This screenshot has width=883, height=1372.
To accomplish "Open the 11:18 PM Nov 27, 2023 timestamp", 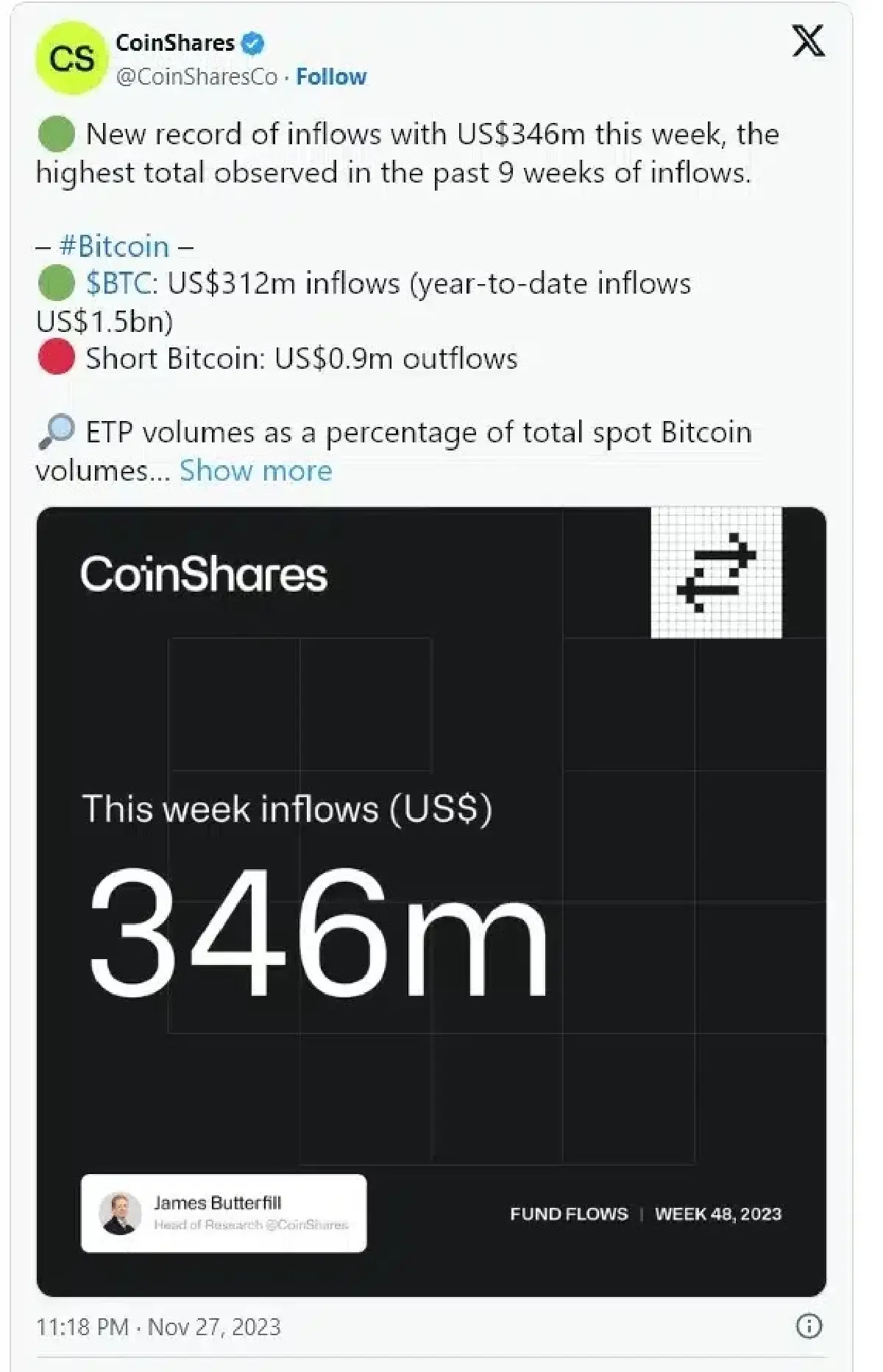I will coord(158,1326).
